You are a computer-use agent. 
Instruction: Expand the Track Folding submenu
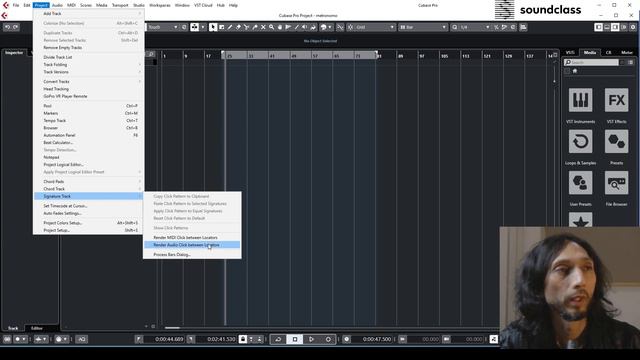(x=89, y=64)
